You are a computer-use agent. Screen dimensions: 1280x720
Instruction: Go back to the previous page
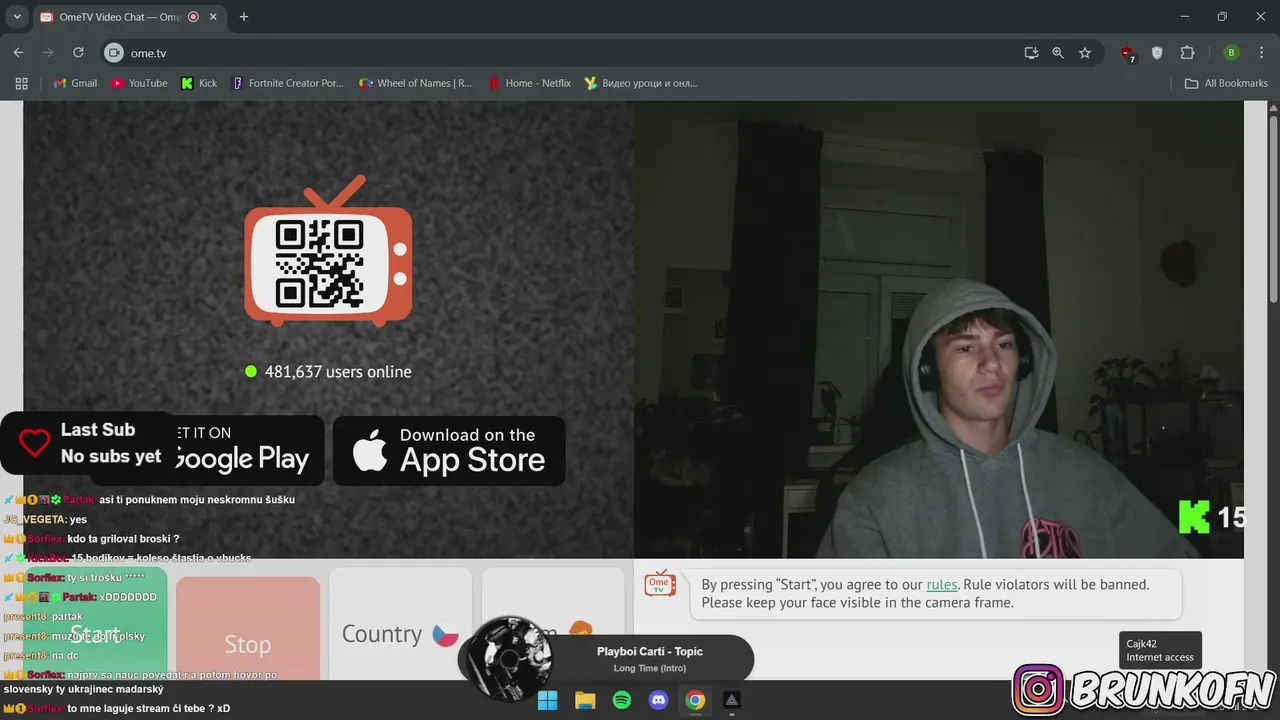(19, 53)
